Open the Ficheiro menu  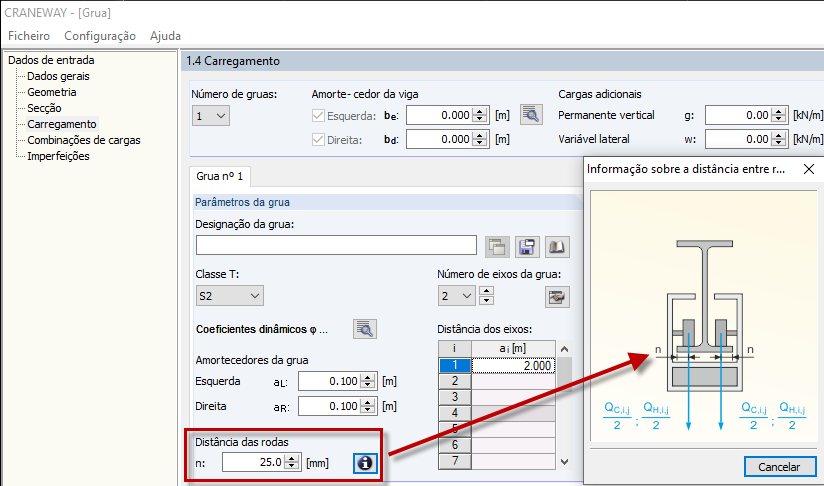[x=29, y=36]
